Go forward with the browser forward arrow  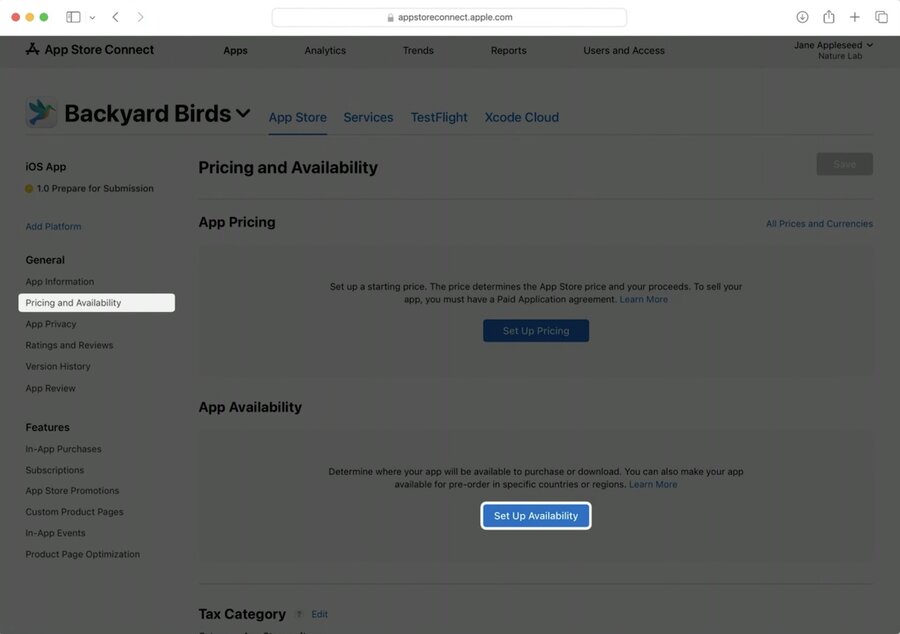[x=141, y=17]
